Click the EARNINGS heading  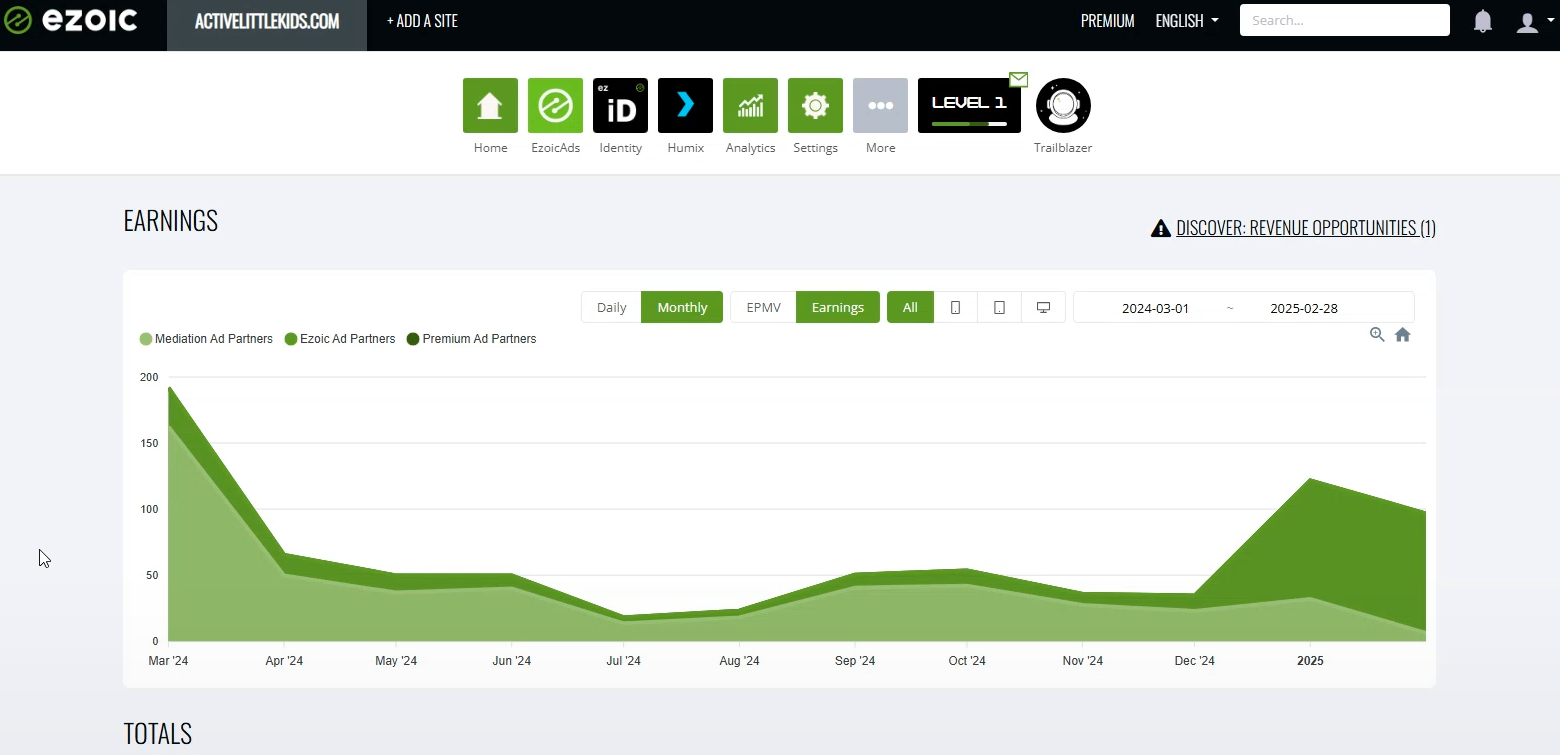[171, 221]
